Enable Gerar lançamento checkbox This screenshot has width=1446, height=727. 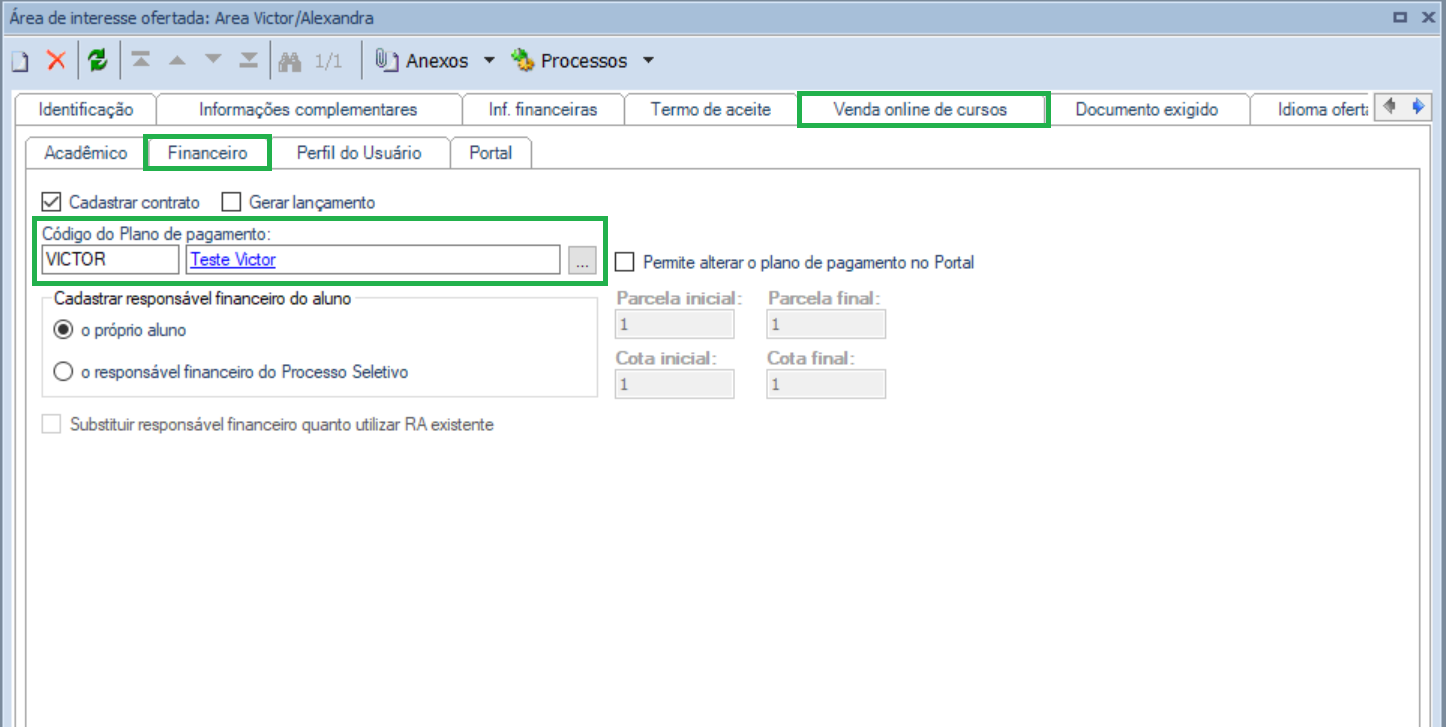click(x=232, y=202)
